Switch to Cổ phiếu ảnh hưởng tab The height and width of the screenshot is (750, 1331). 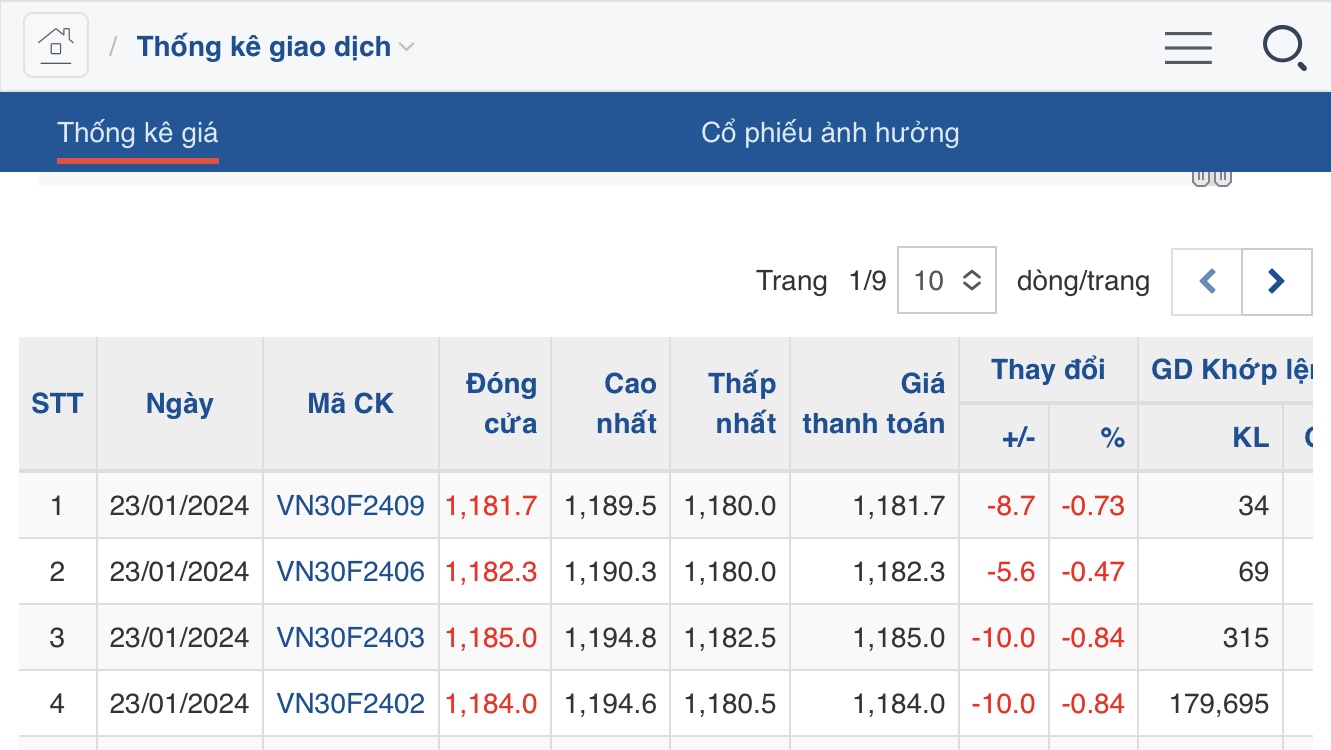click(x=830, y=133)
